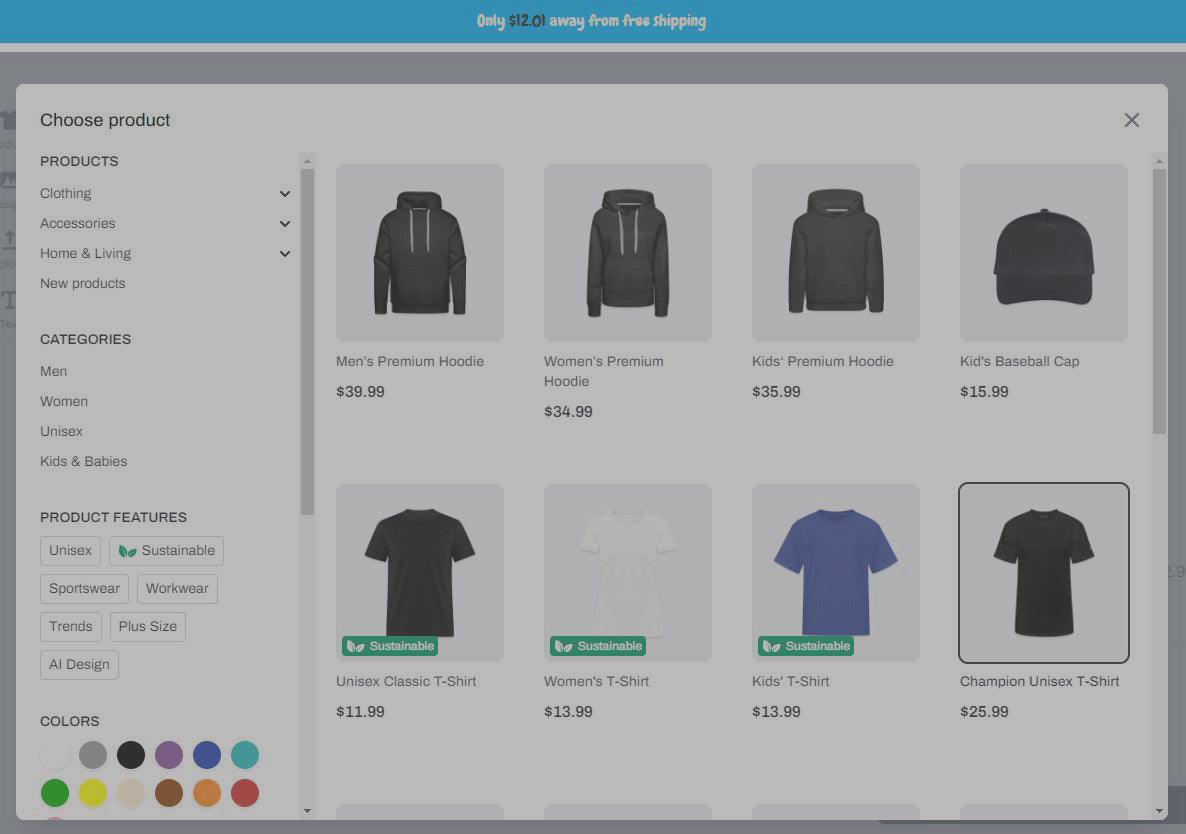
Task: Select Unisex Classic T-Shirt thumbnail
Action: 420,572
